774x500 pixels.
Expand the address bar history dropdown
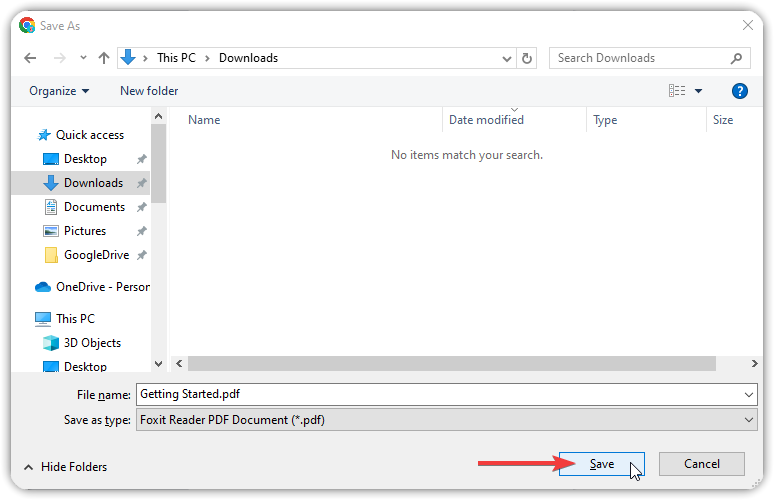pos(506,59)
